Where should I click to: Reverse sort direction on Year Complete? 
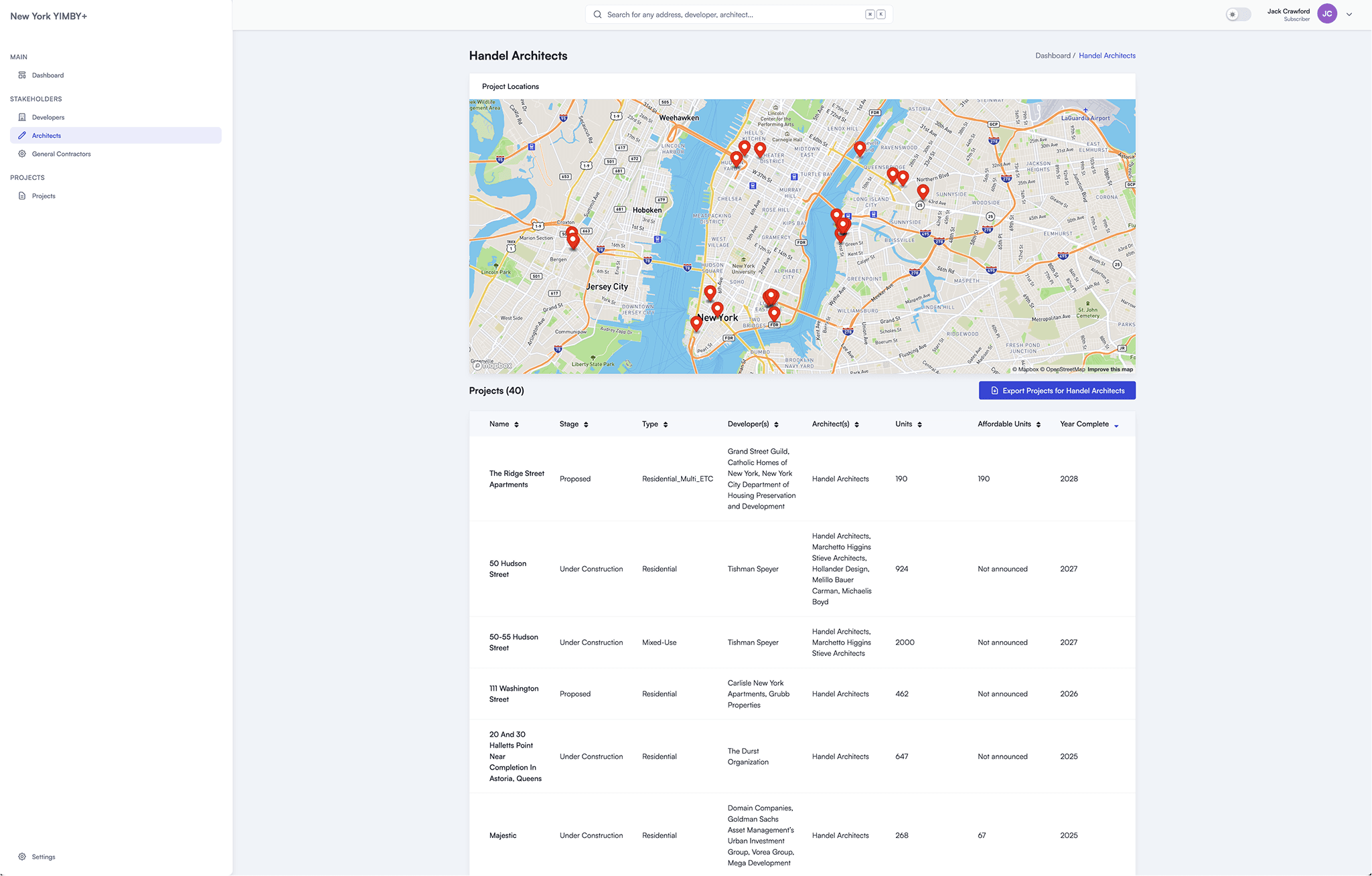1116,425
